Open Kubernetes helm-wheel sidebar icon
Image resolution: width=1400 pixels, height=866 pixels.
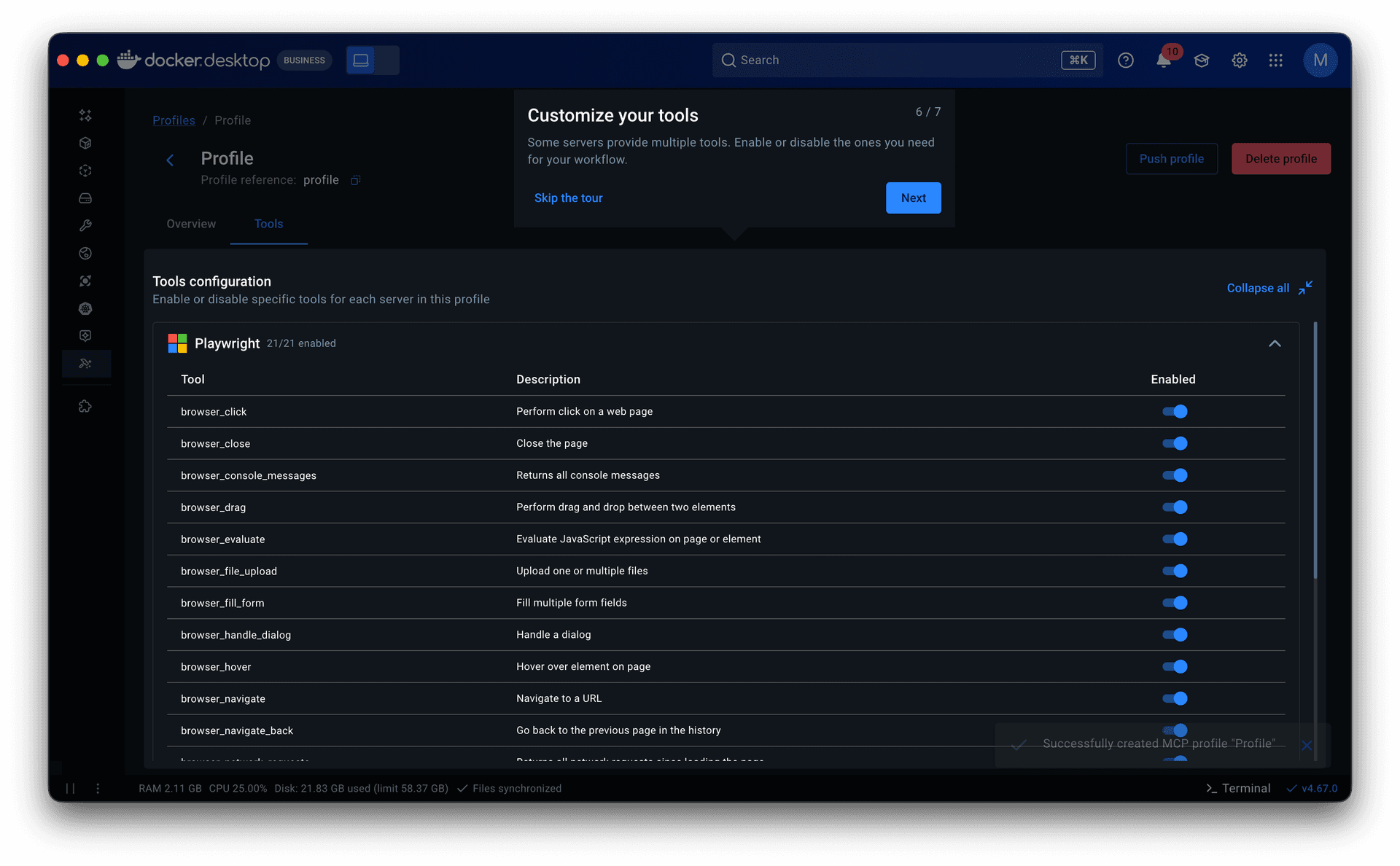(85, 308)
